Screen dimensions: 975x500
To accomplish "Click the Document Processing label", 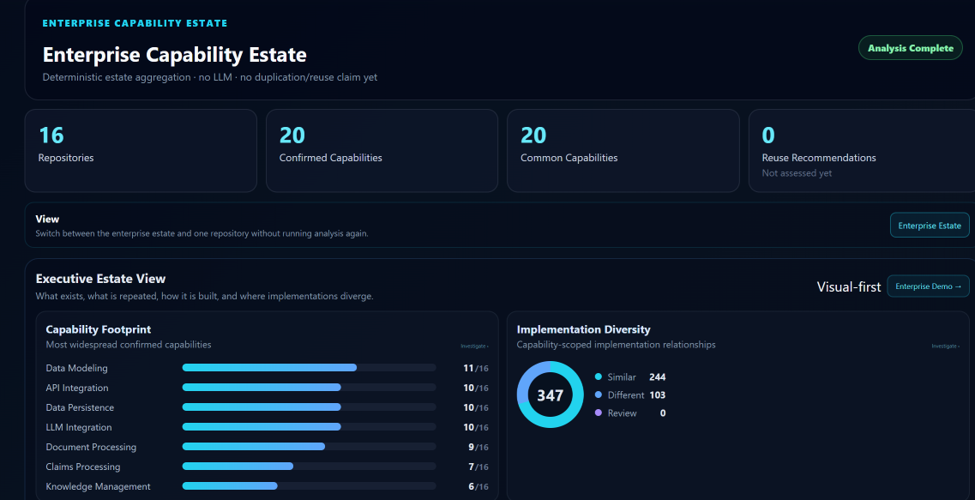I will tap(91, 447).
